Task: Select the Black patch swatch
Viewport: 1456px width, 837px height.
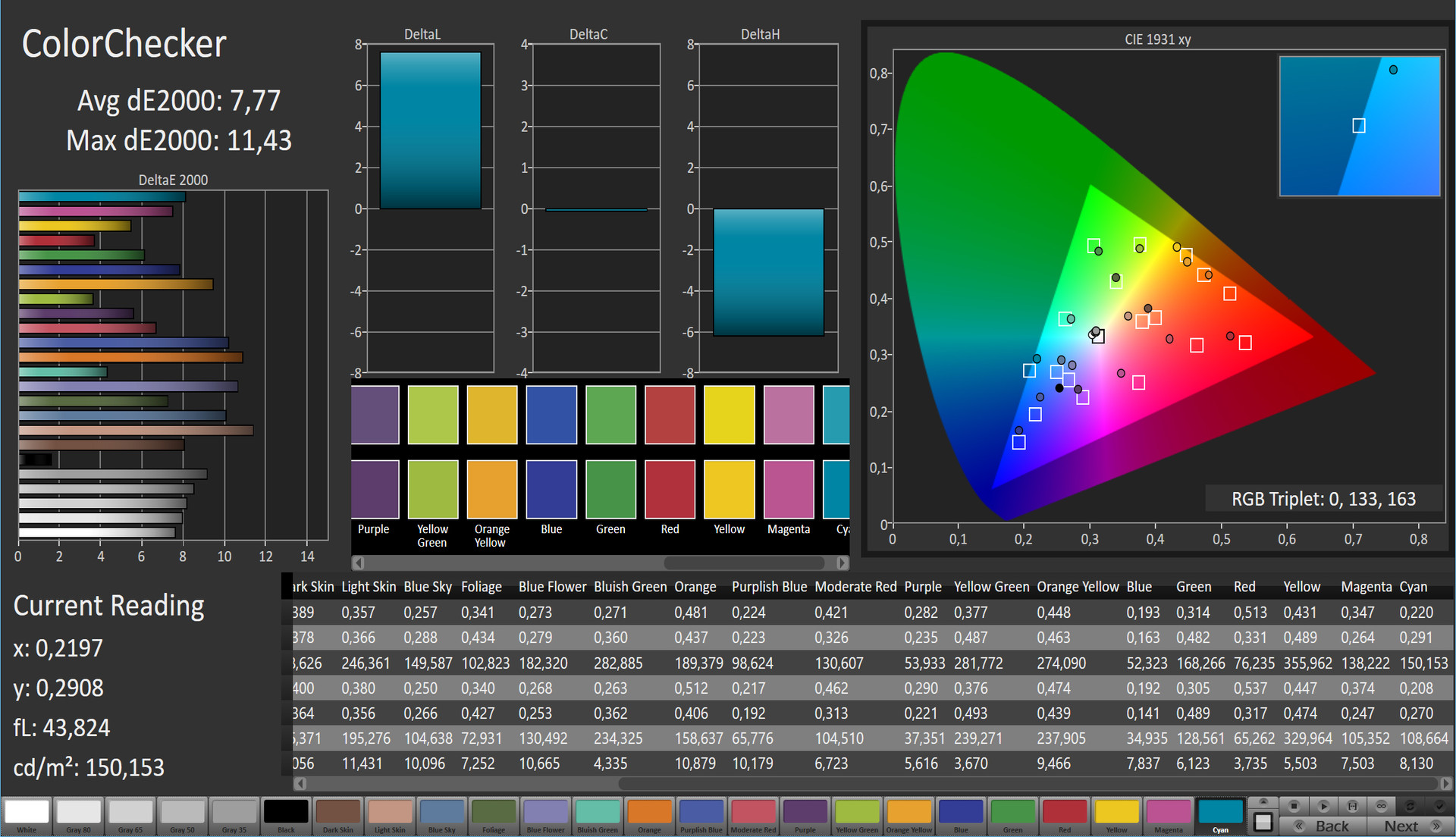Action: click(286, 816)
